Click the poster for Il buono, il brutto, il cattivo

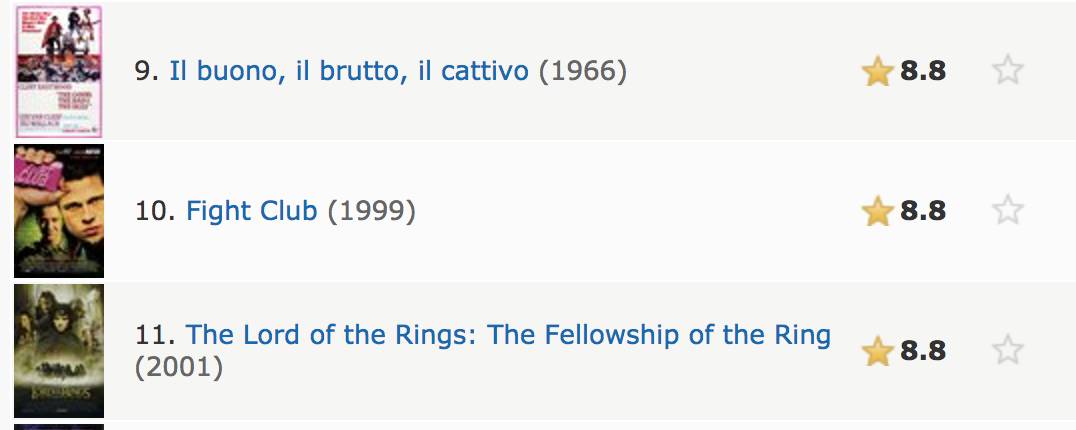point(59,71)
